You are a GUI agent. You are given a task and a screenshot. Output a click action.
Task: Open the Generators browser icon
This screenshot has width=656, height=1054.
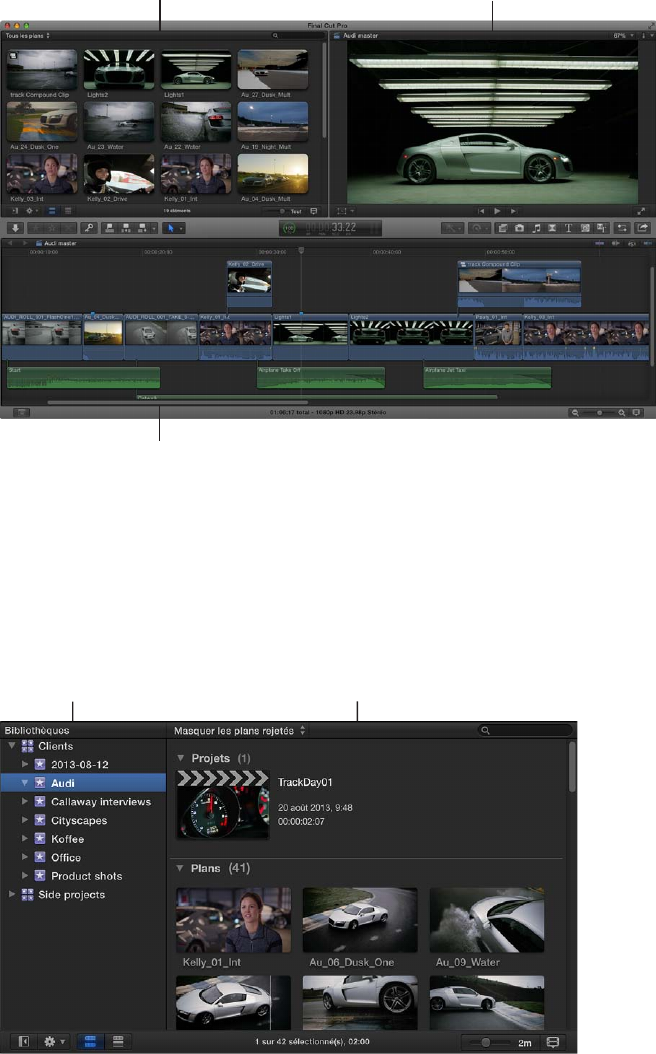[x=585, y=228]
